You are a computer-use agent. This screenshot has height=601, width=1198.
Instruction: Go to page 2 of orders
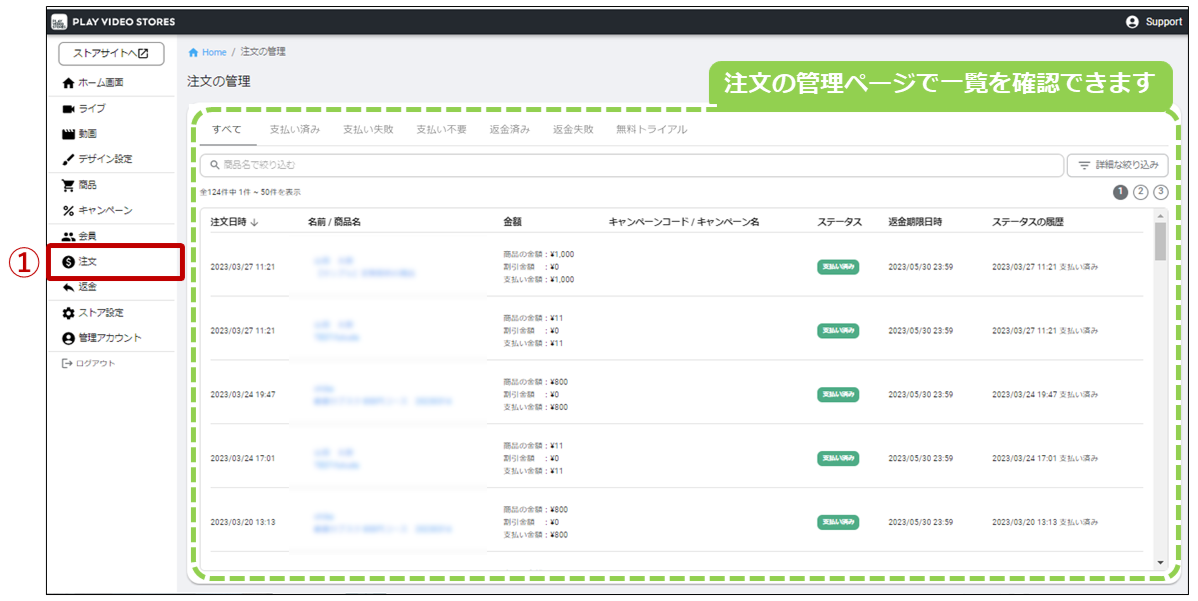pos(1140,192)
